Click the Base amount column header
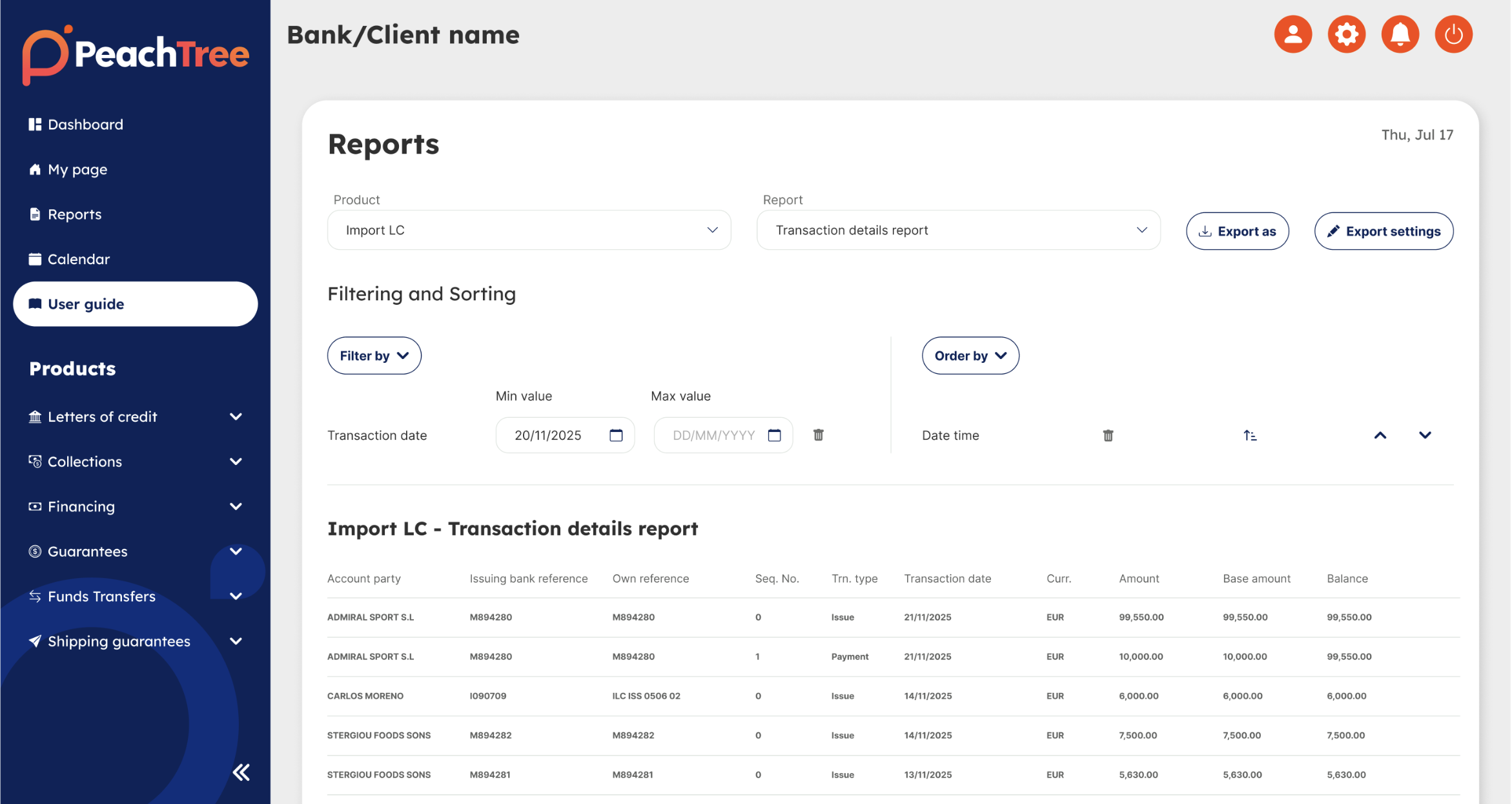1512x804 pixels. [x=1256, y=578]
